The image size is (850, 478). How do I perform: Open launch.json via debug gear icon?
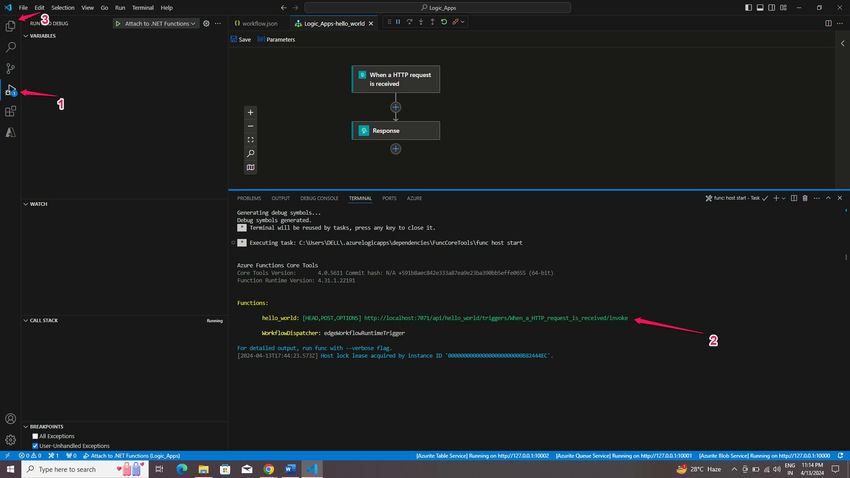coord(206,23)
